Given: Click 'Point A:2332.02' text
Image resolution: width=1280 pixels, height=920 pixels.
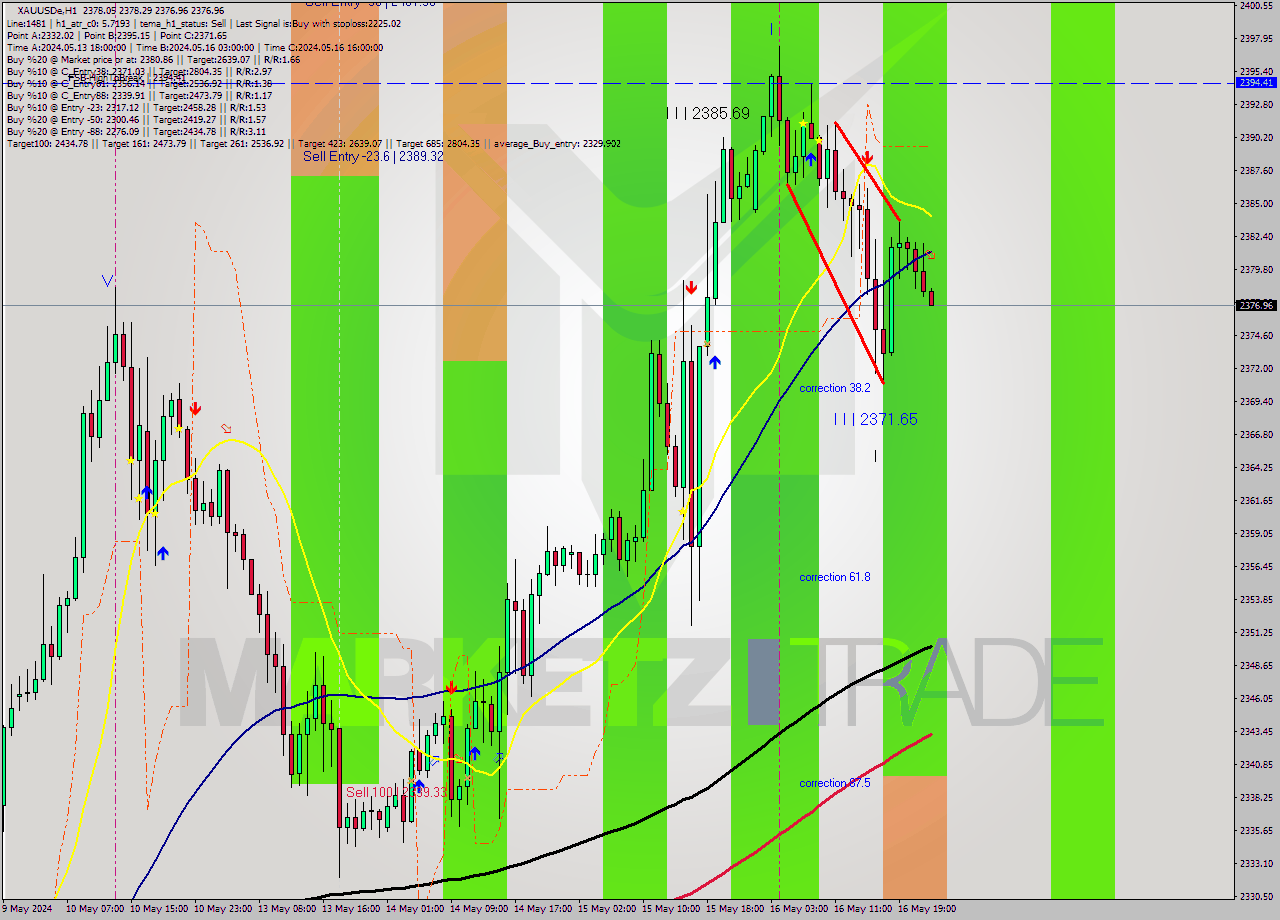Looking at the screenshot, I should tap(41, 35).
